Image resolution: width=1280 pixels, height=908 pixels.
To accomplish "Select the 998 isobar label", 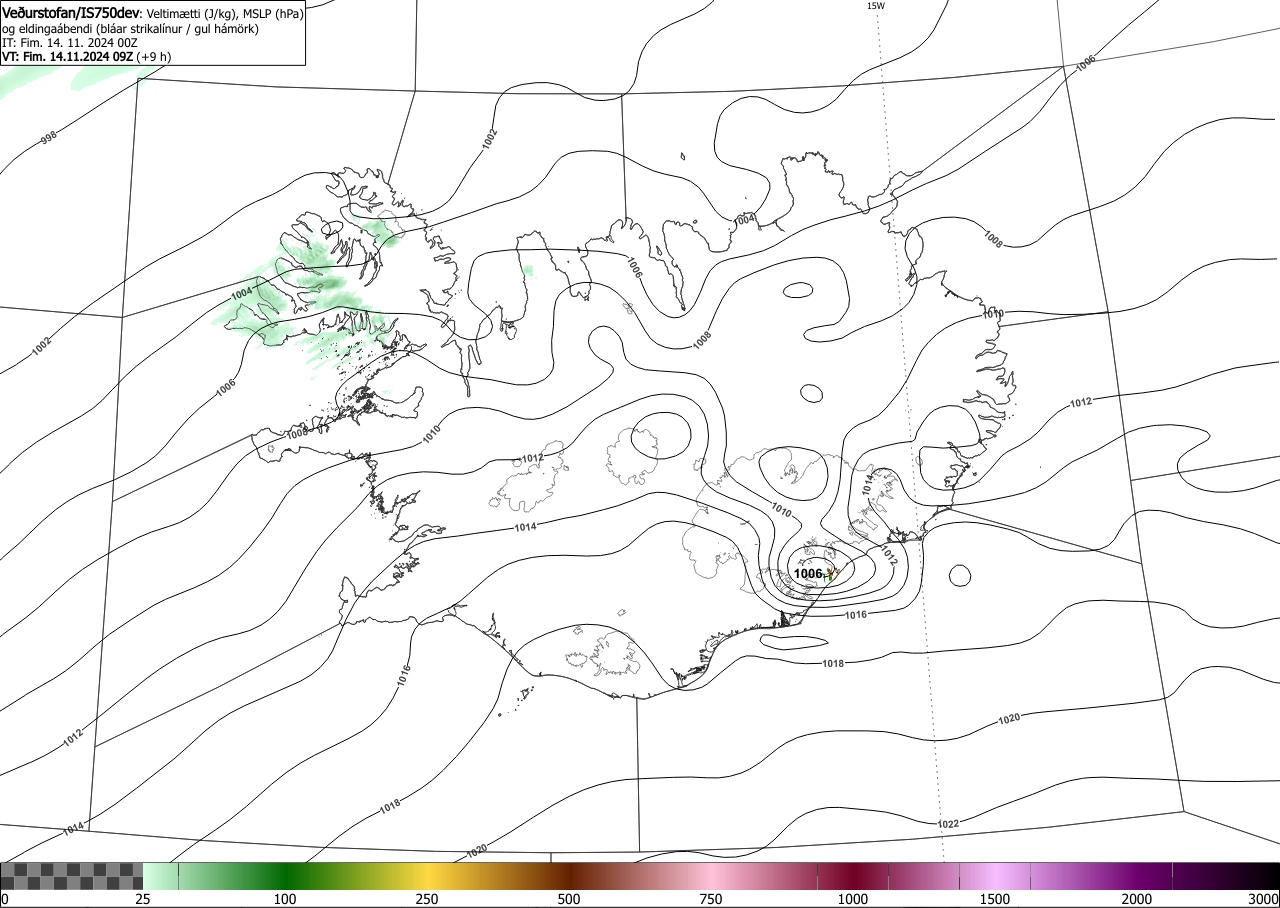I will tap(48, 137).
